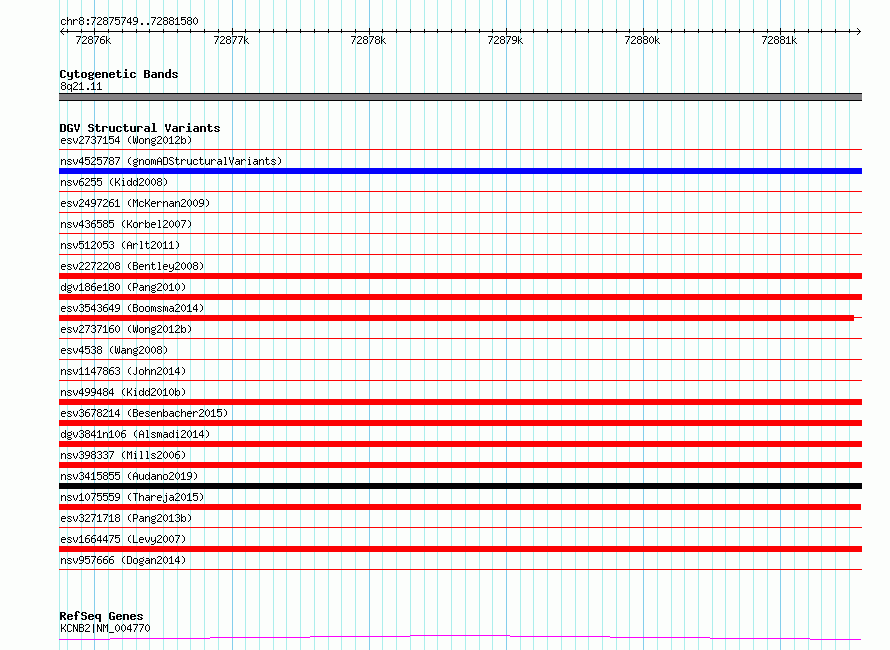The height and width of the screenshot is (650, 890).
Task: Click the esv2737160 (Wong2012b) label
Action: click(126, 329)
